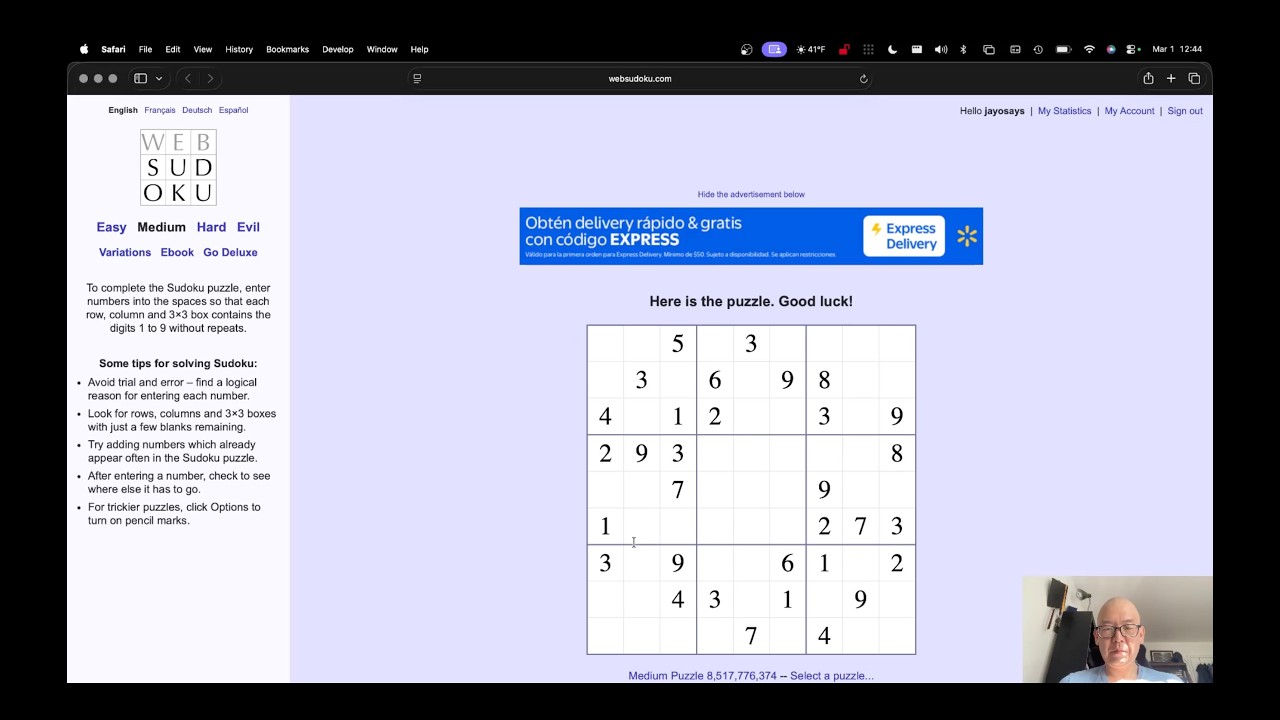
Task: Go back with the Safari back arrow
Action: pos(188,78)
